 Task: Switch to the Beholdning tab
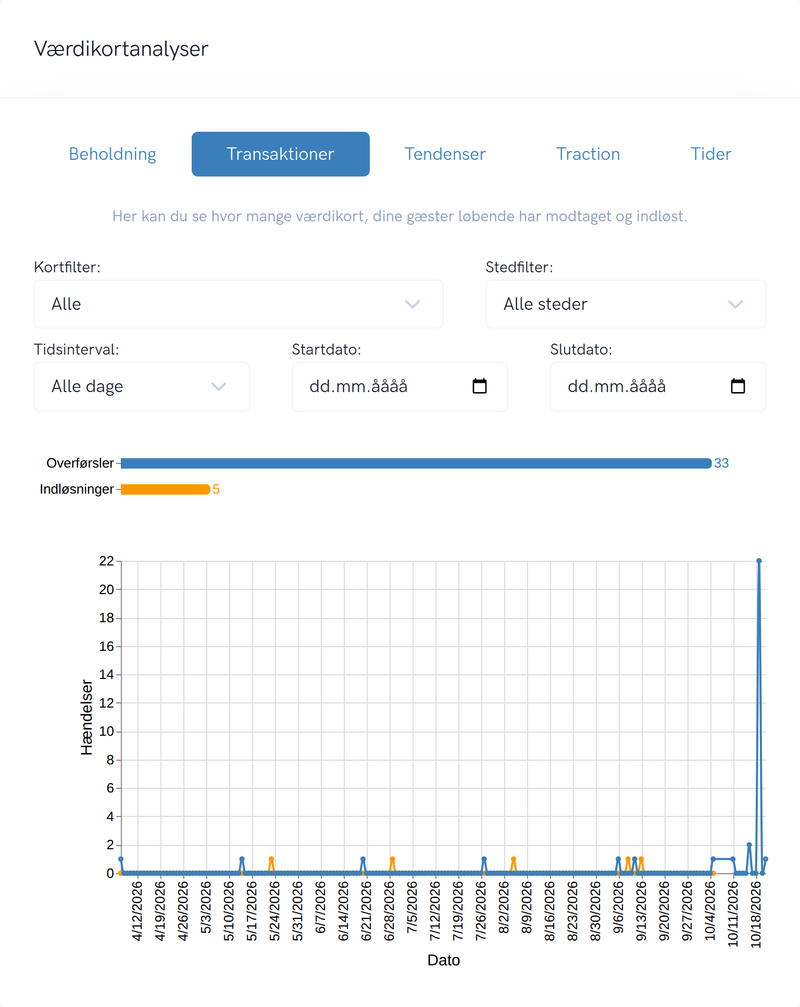112,154
